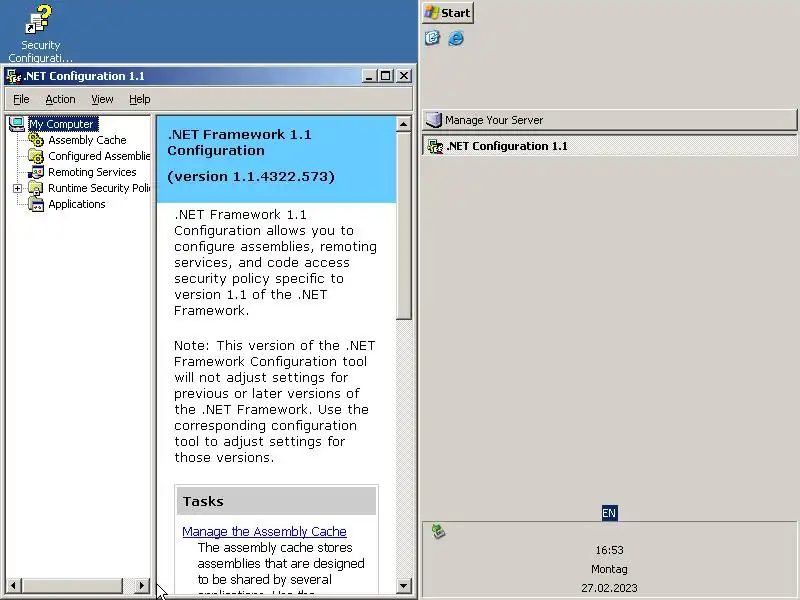Click the EN language indicator
Image resolution: width=800 pixels, height=600 pixels.
(609, 513)
